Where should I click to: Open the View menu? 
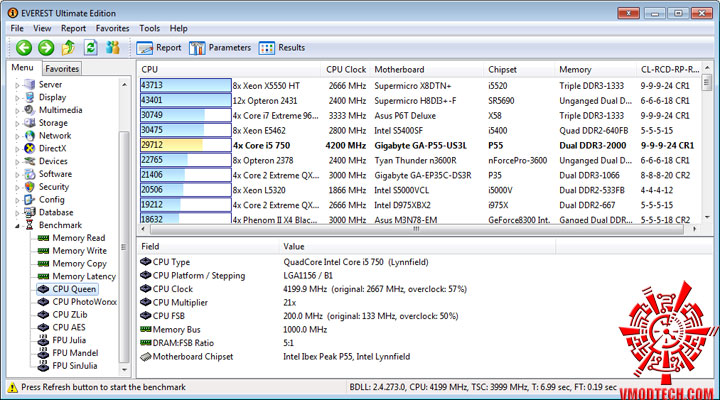click(x=42, y=28)
